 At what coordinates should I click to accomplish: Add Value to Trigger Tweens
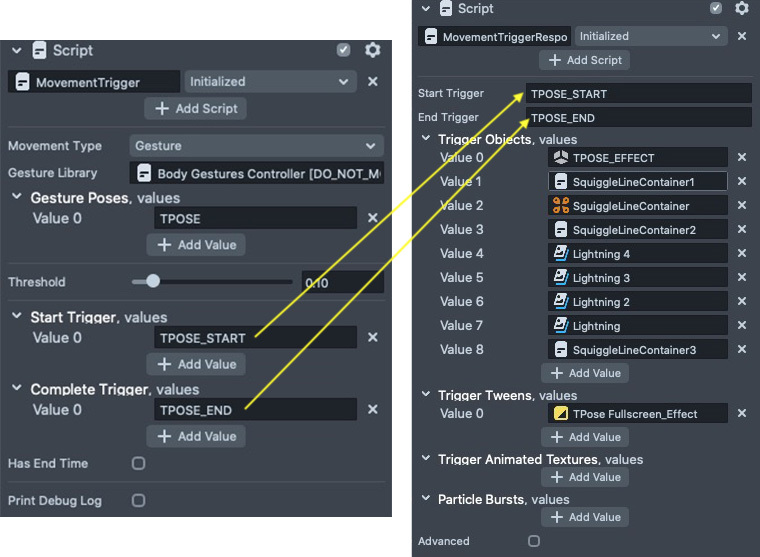[x=585, y=437]
